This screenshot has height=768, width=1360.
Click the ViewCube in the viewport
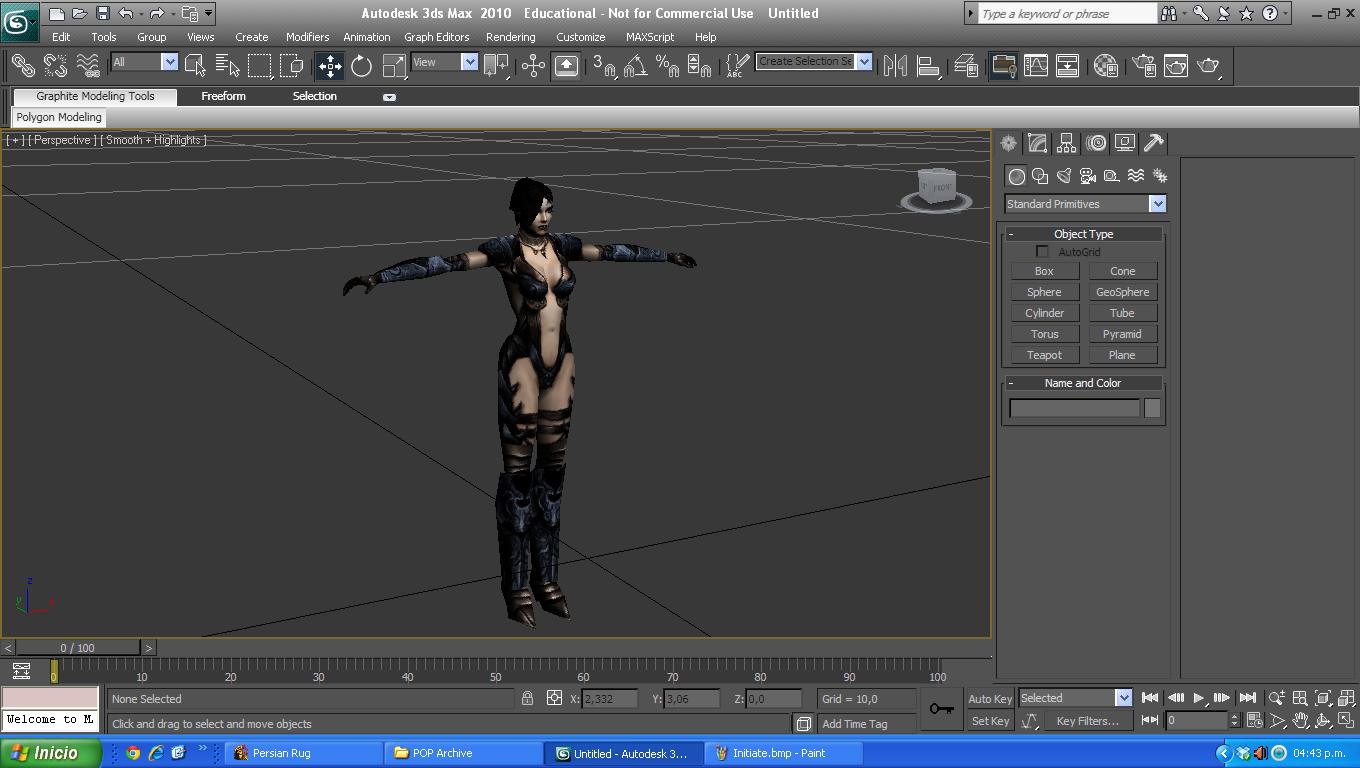937,188
